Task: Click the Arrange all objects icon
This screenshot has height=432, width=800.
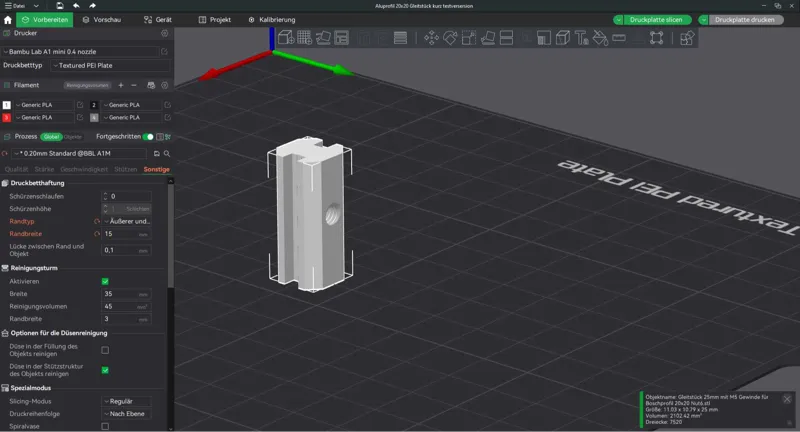Action: [x=341, y=38]
